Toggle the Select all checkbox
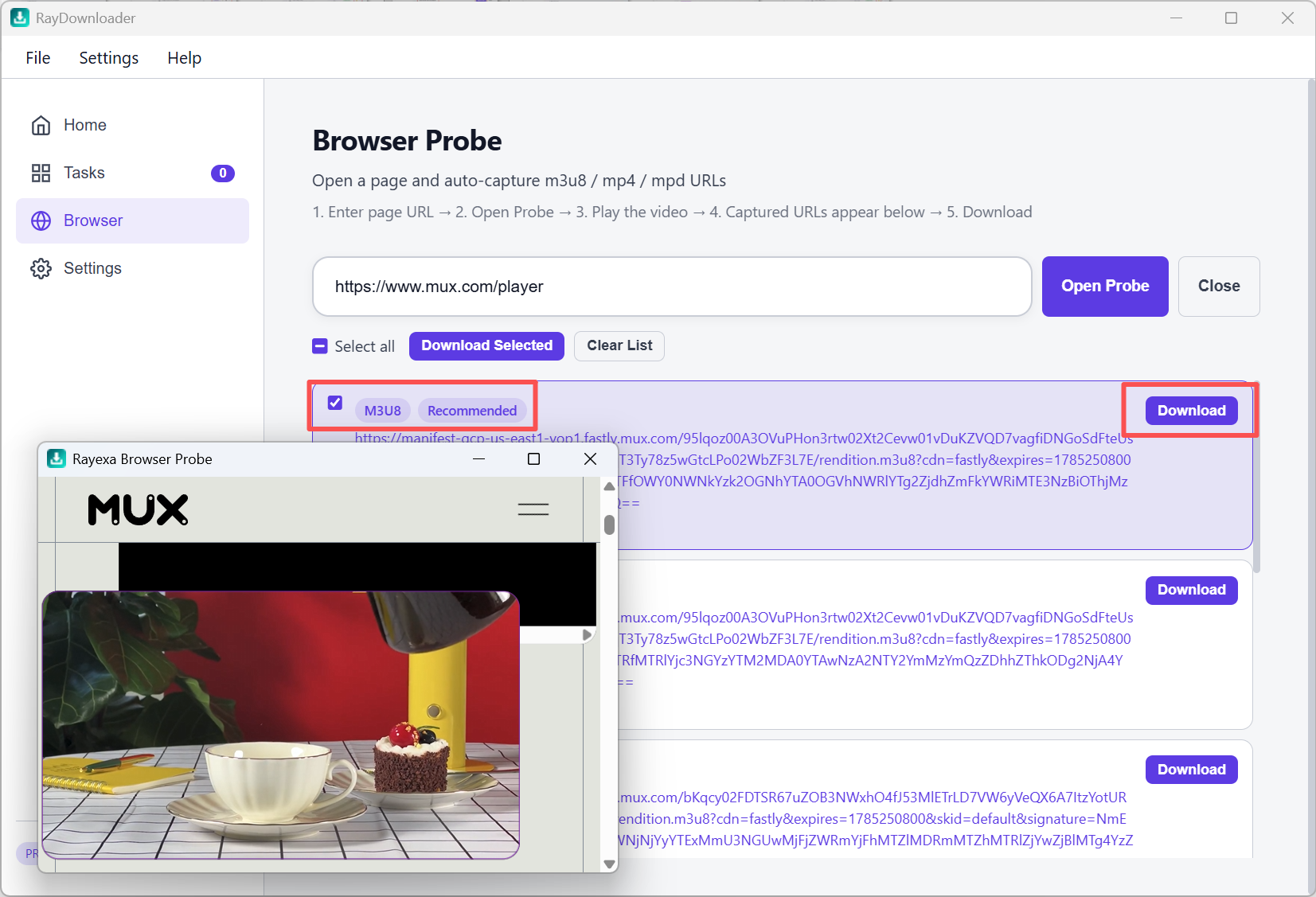The height and width of the screenshot is (897, 1316). click(320, 346)
